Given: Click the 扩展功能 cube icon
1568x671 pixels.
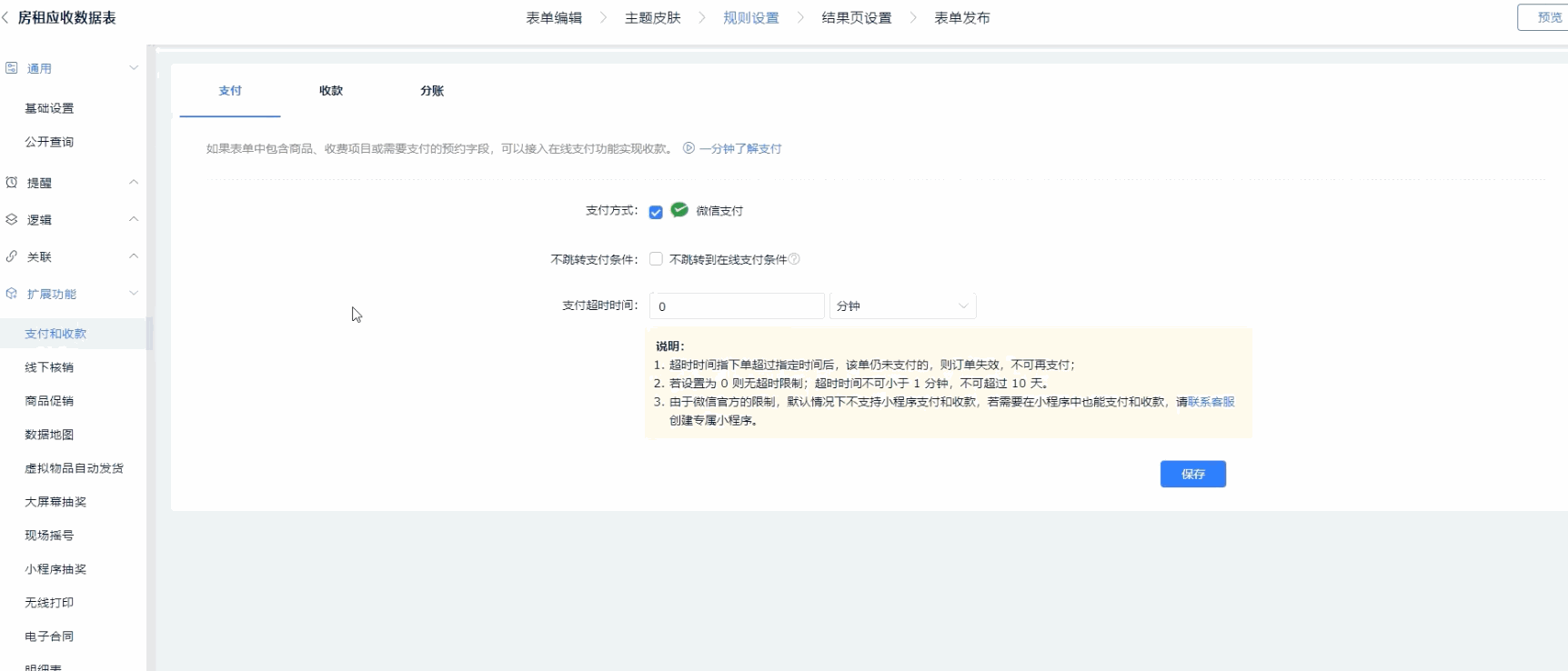Looking at the screenshot, I should (12, 294).
